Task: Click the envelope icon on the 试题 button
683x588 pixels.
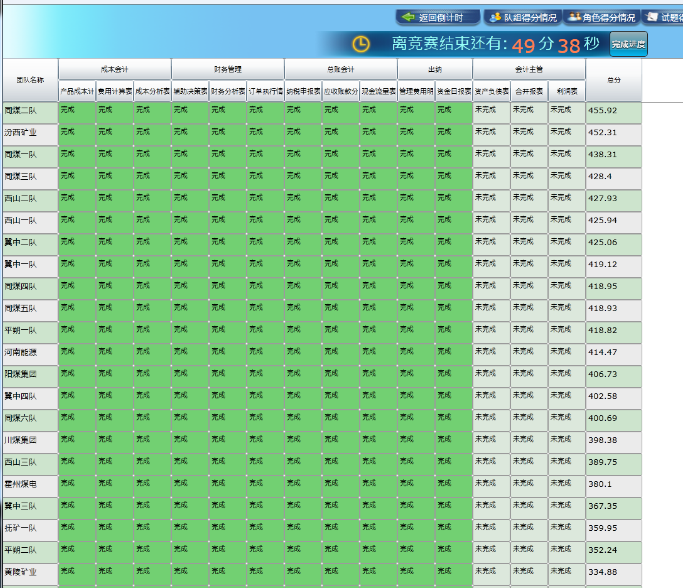Action: click(652, 17)
